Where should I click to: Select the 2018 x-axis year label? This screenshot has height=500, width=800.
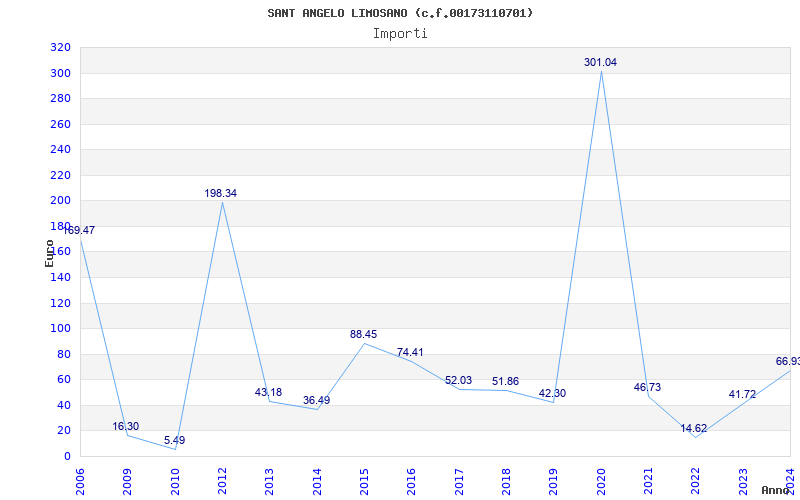506,482
